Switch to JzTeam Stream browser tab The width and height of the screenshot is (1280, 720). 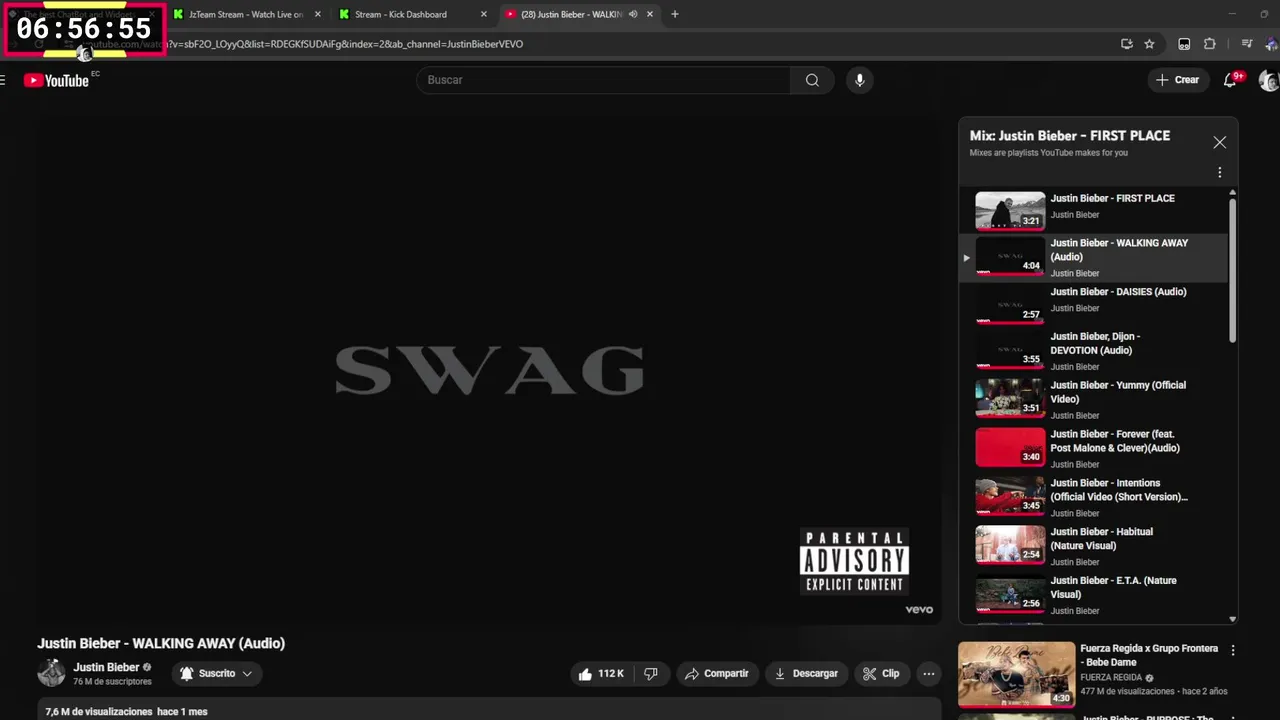pos(246,15)
